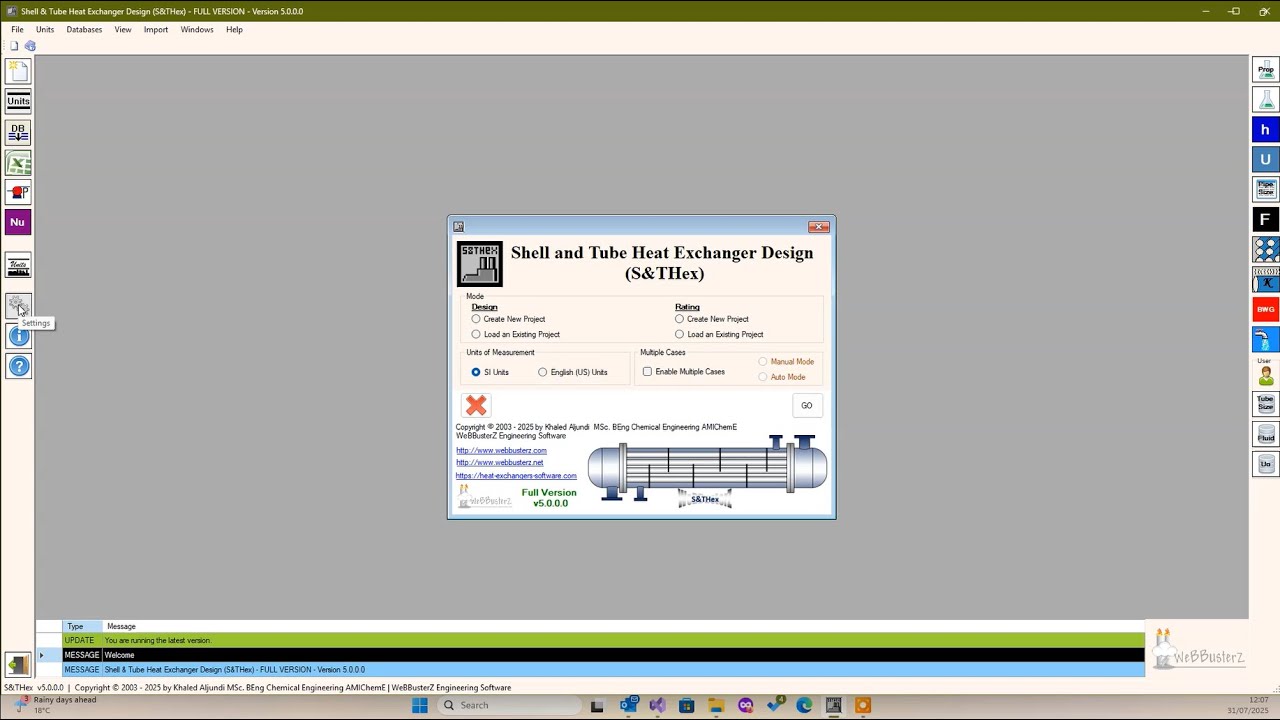Click the new document icon in left toolbar
Viewport: 1280px width, 720px height.
tap(18, 70)
